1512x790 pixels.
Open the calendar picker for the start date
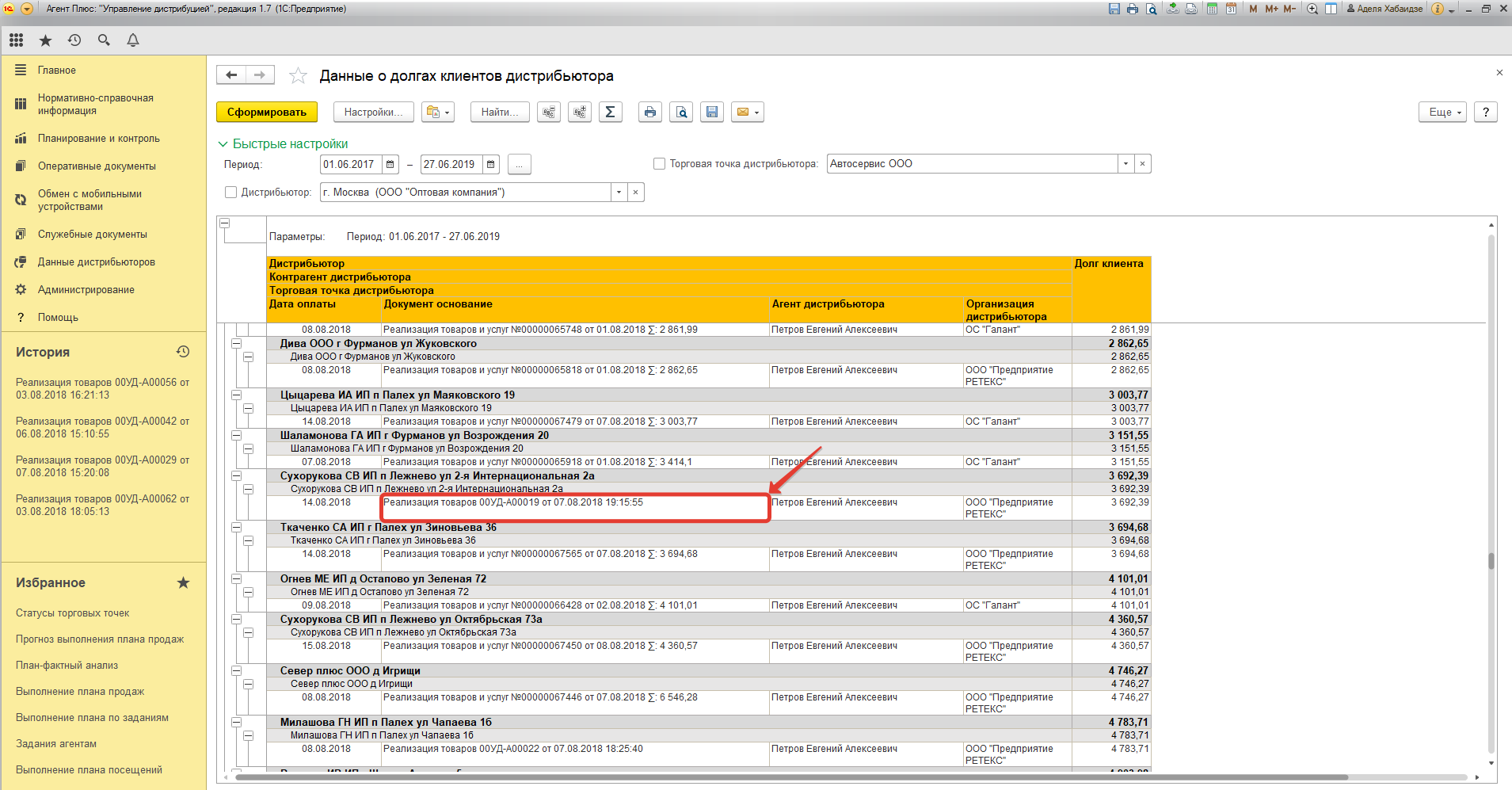(390, 164)
